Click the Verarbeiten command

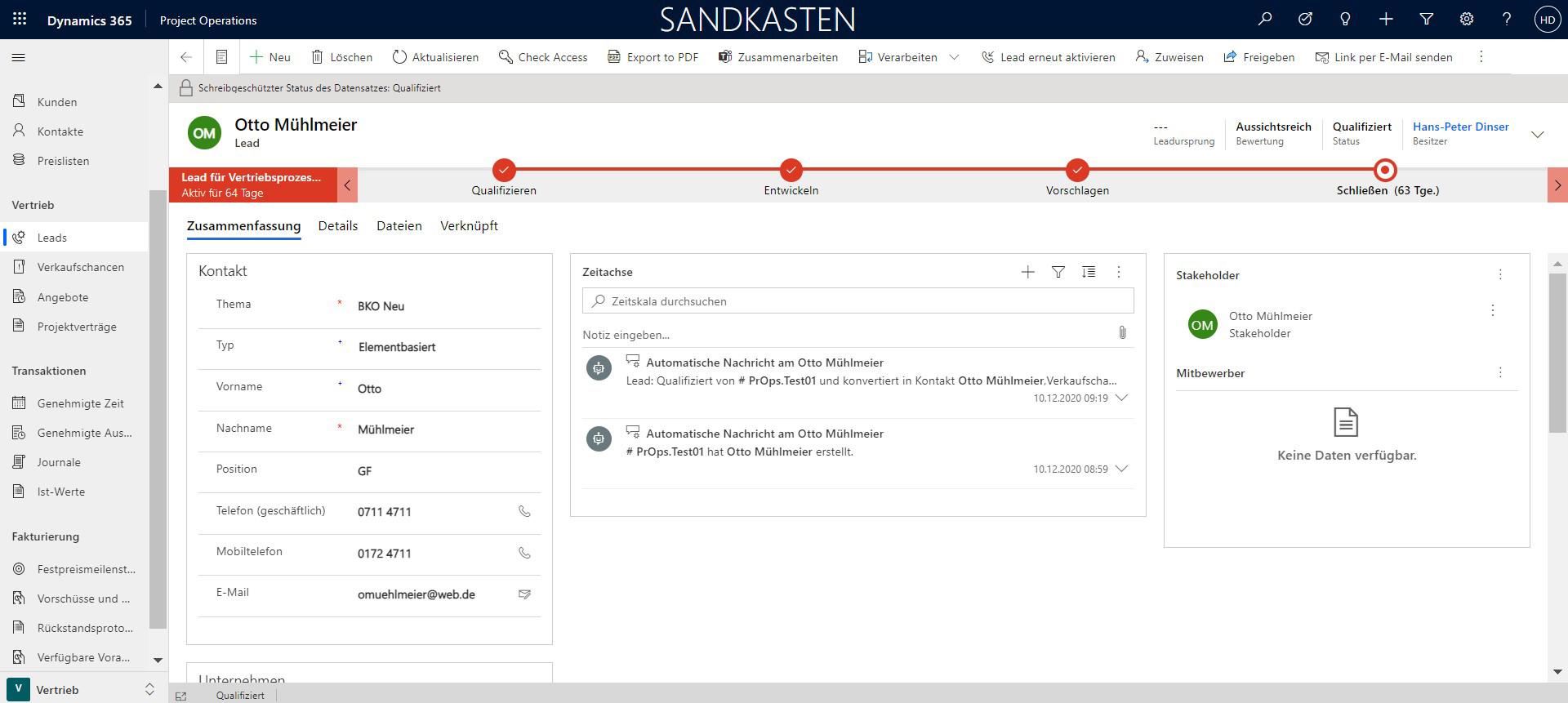898,57
